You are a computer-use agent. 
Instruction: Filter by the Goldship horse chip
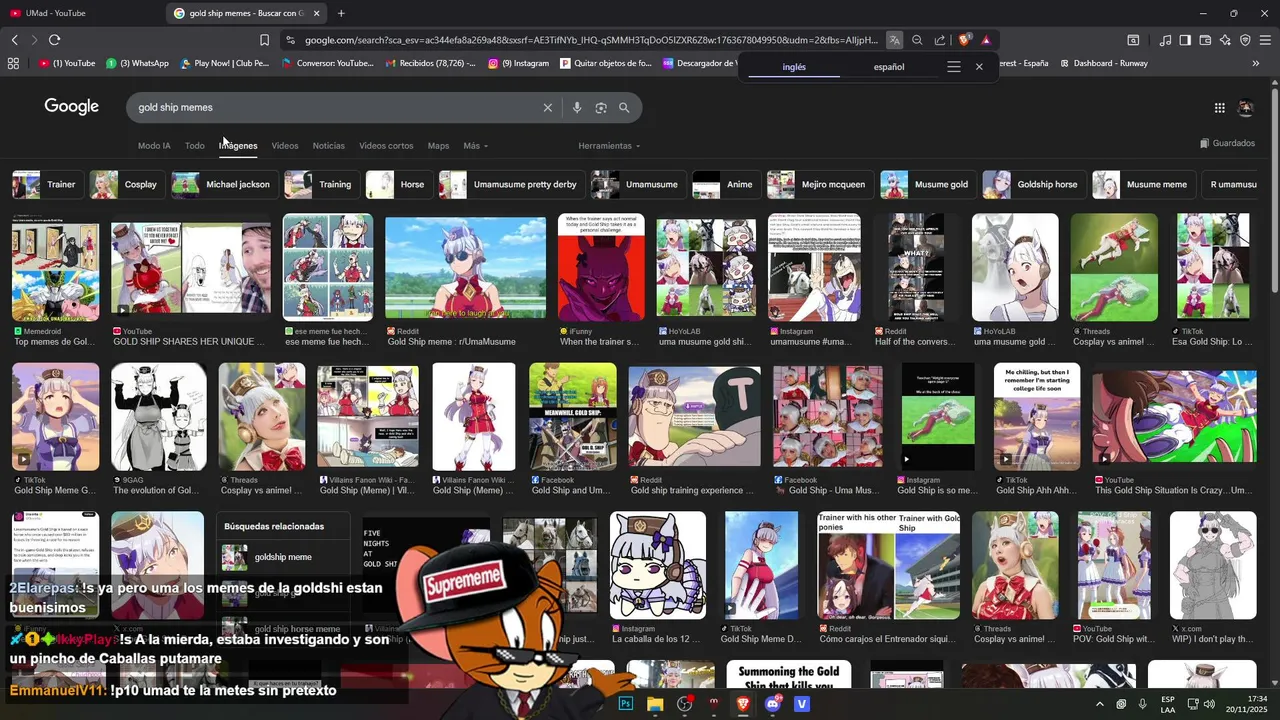coord(1033,184)
